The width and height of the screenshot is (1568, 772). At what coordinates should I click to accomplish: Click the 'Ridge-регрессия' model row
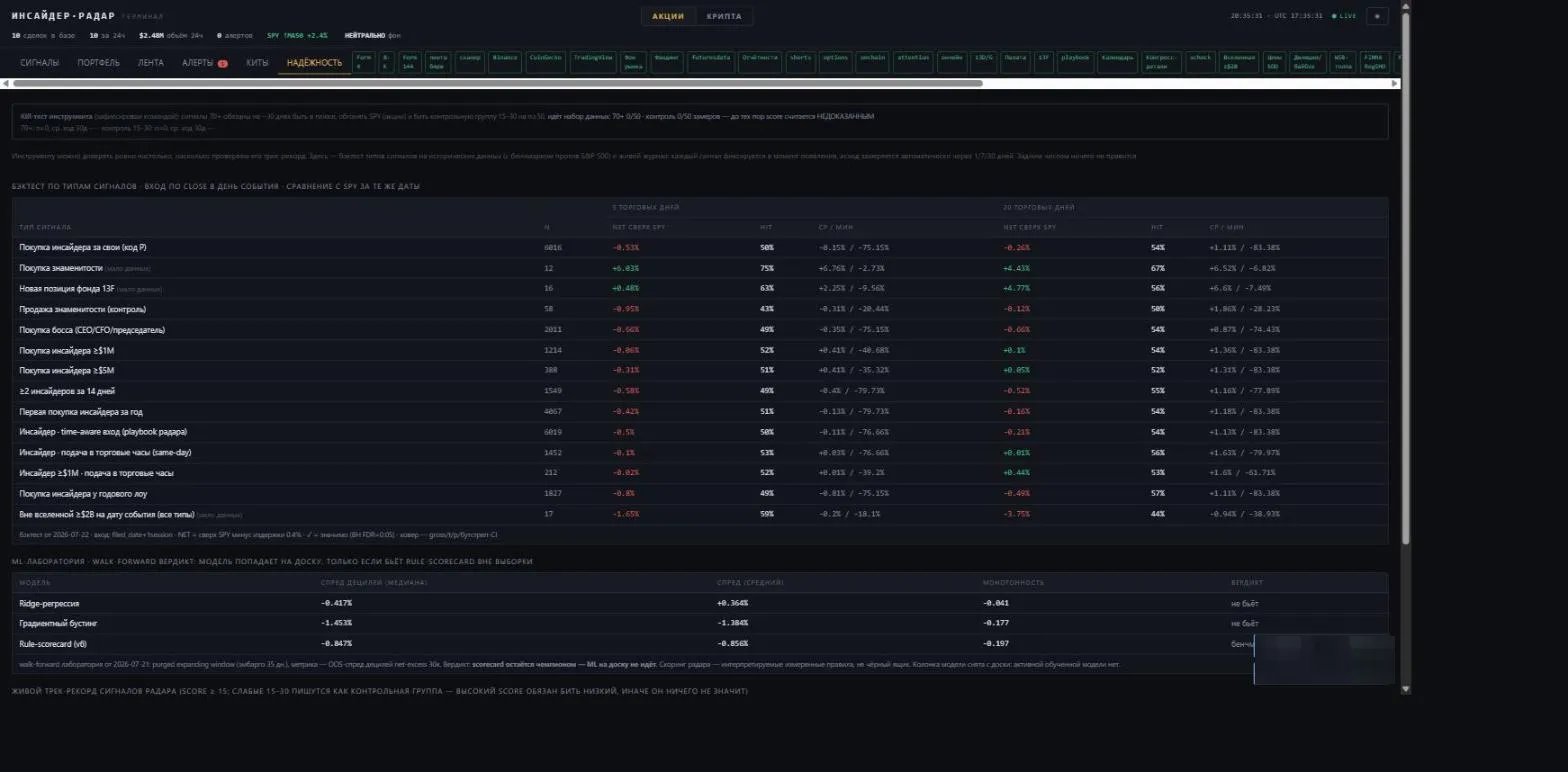700,603
